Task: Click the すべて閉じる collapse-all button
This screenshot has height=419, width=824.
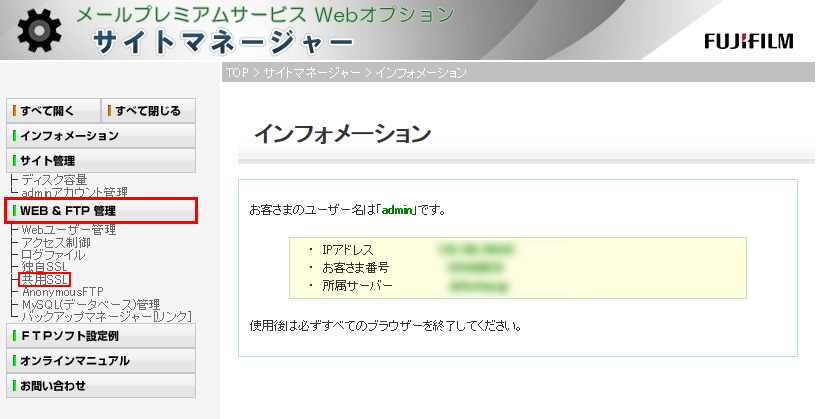Action: (x=148, y=110)
